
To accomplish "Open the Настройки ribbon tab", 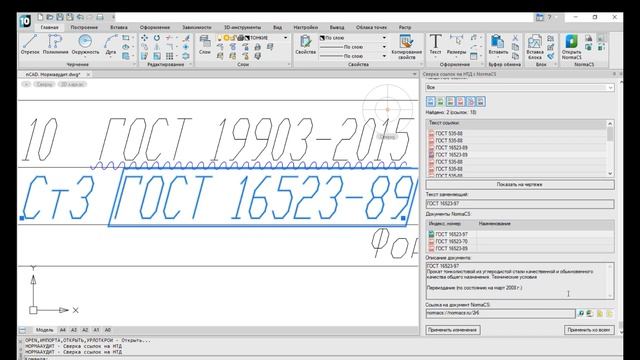I will tap(306, 27).
